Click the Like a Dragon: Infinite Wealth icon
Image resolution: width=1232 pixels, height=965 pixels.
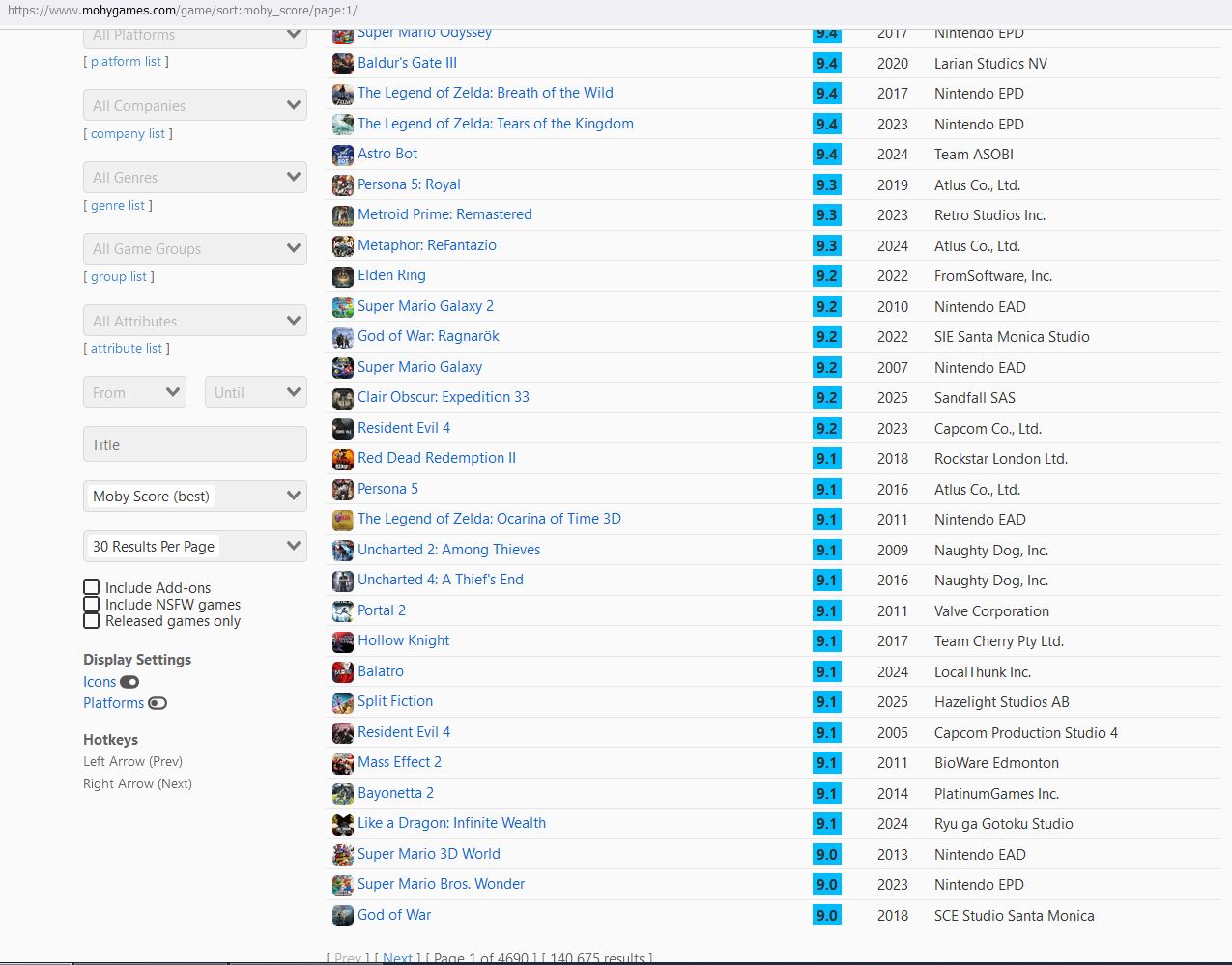(x=343, y=824)
